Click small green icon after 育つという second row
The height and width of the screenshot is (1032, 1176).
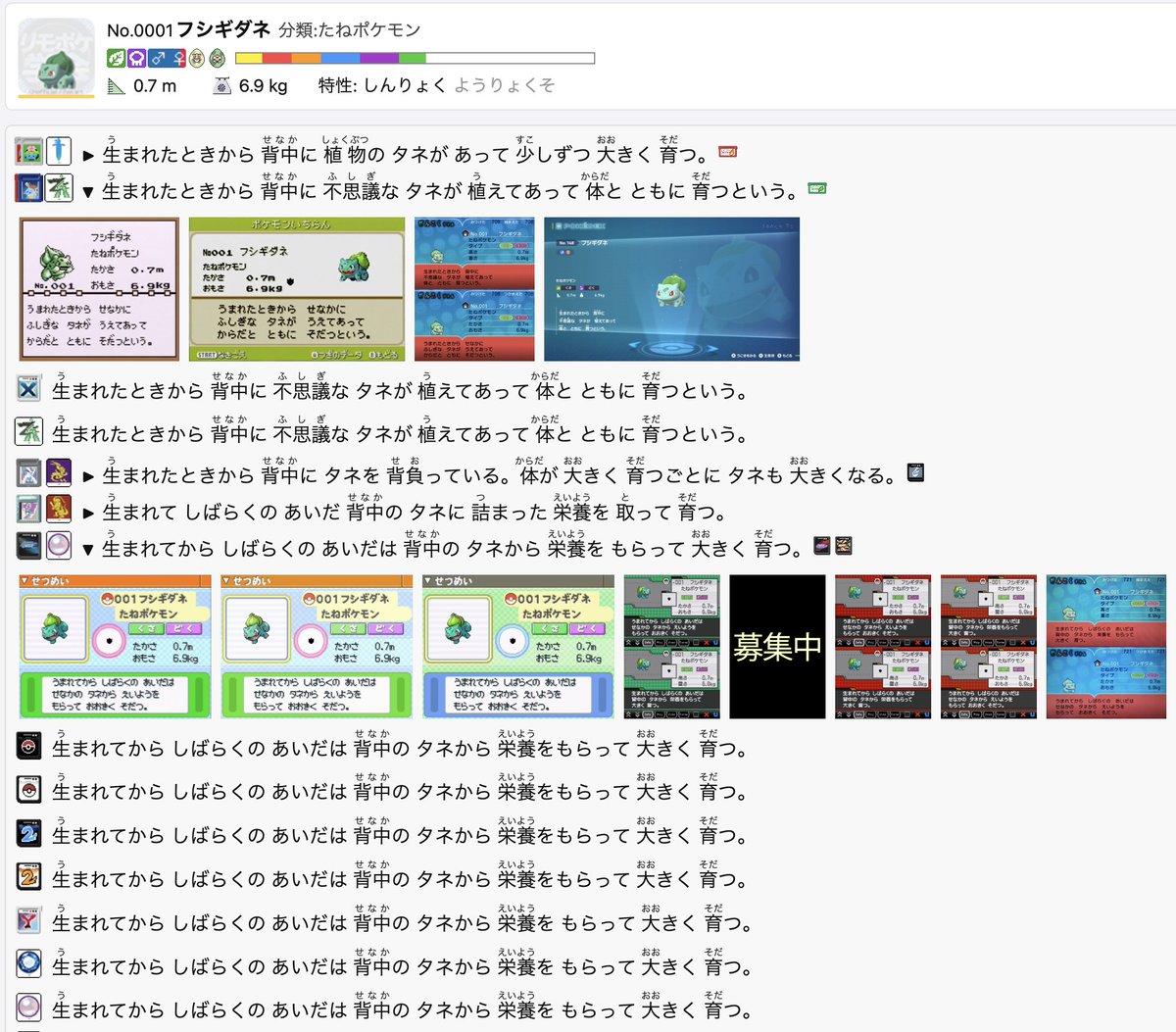pos(816,187)
